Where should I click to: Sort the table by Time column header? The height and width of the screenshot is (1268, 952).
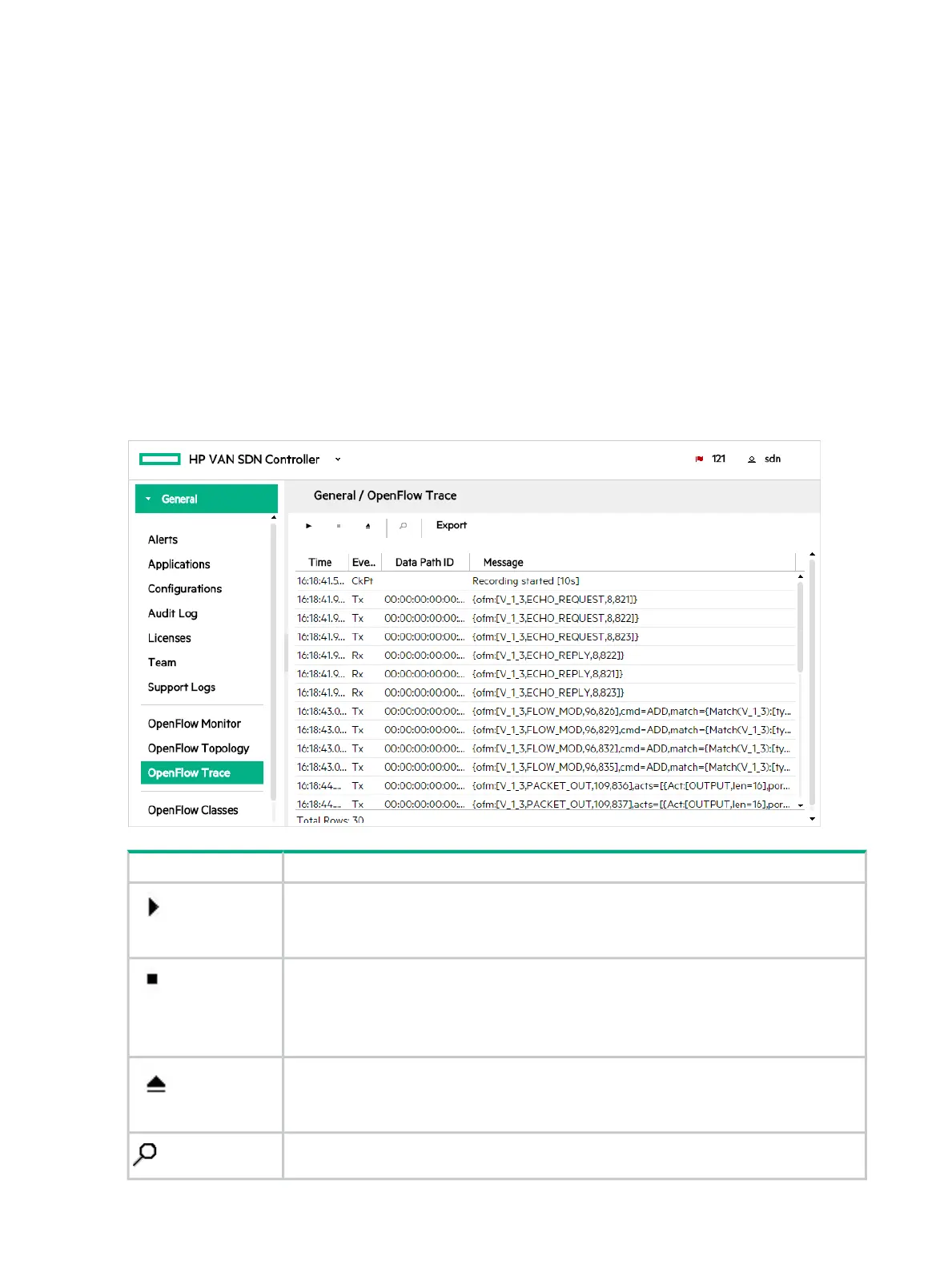(x=320, y=562)
